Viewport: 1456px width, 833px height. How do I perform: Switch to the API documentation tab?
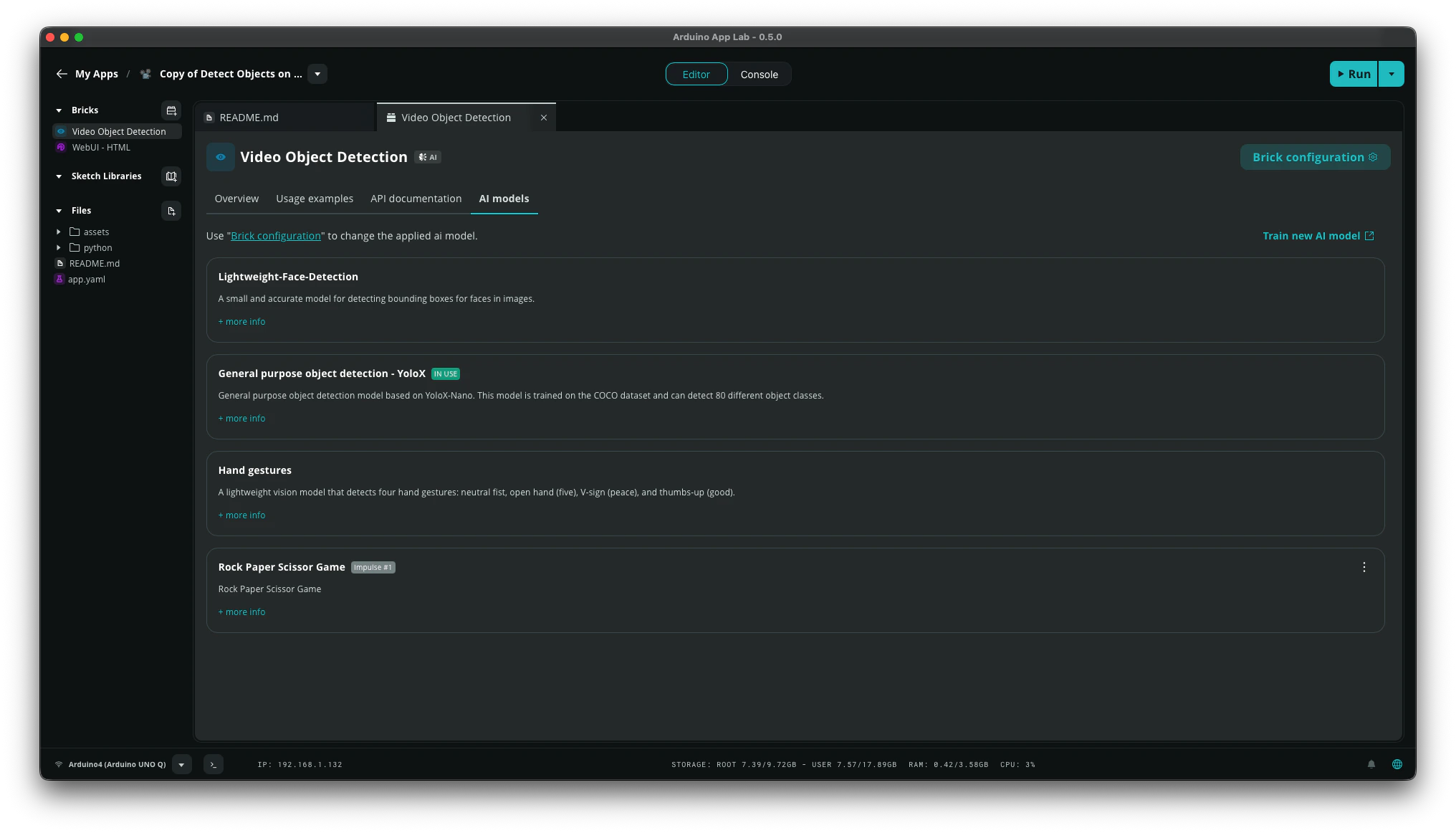pos(416,199)
